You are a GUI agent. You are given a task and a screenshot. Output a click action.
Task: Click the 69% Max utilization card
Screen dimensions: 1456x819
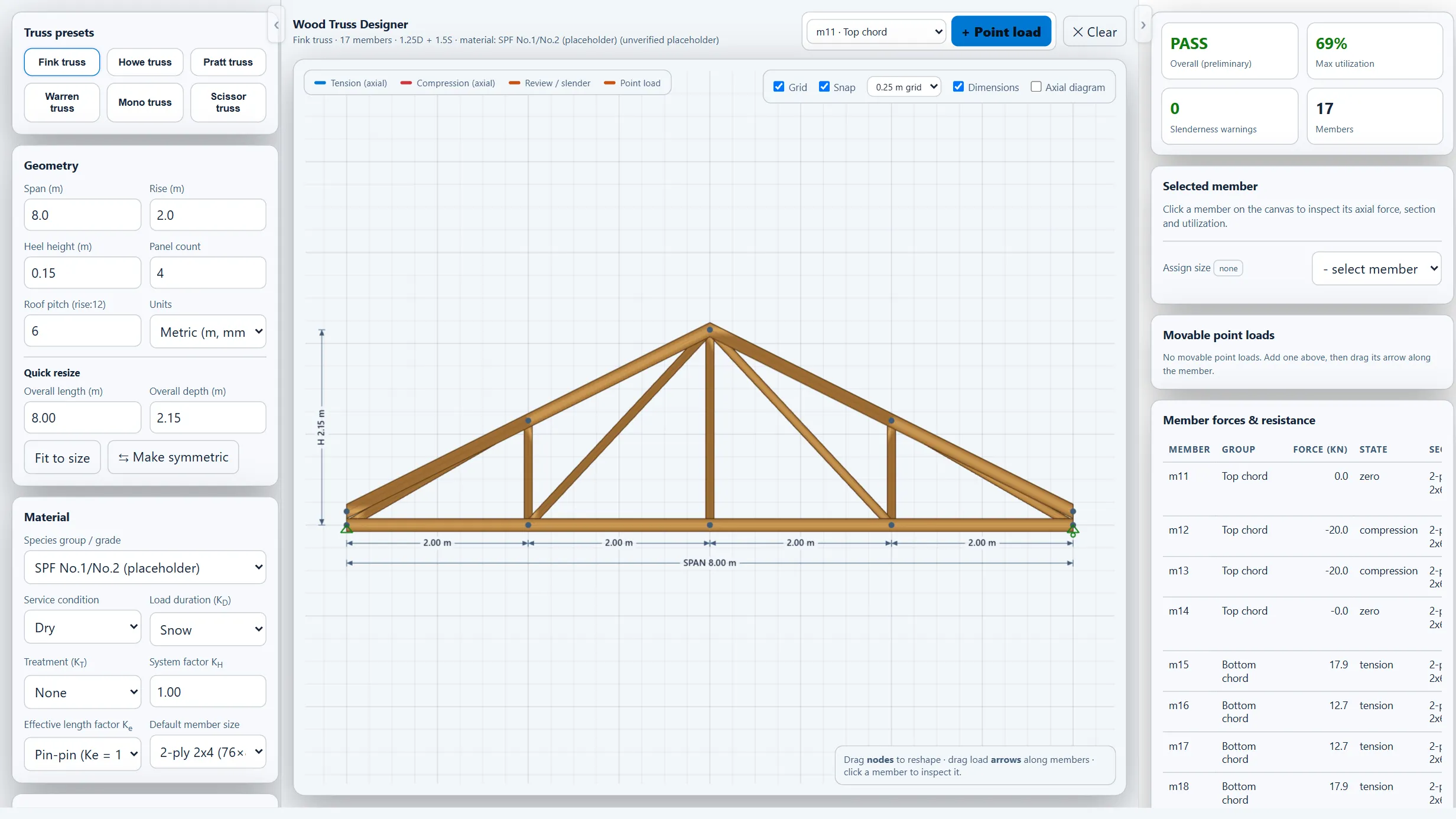click(1374, 51)
